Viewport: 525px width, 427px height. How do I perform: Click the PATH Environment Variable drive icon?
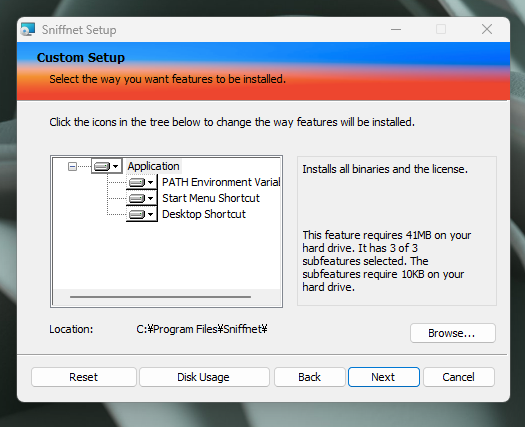[137, 182]
